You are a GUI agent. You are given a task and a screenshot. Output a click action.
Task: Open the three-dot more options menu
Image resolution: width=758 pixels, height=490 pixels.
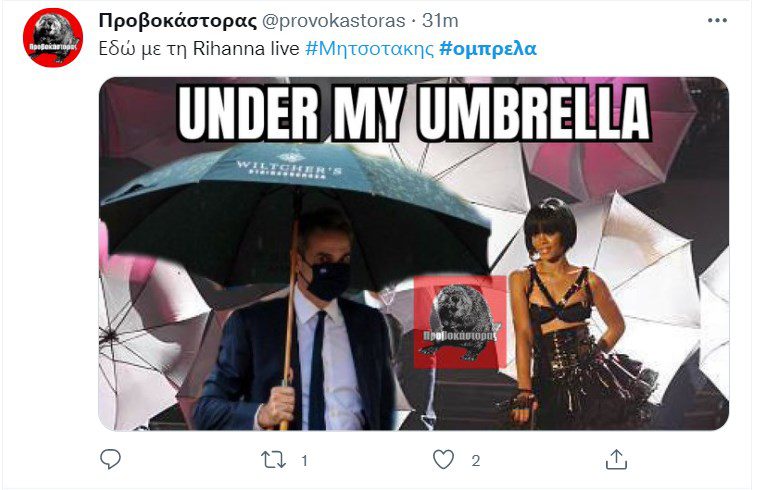pos(717,20)
